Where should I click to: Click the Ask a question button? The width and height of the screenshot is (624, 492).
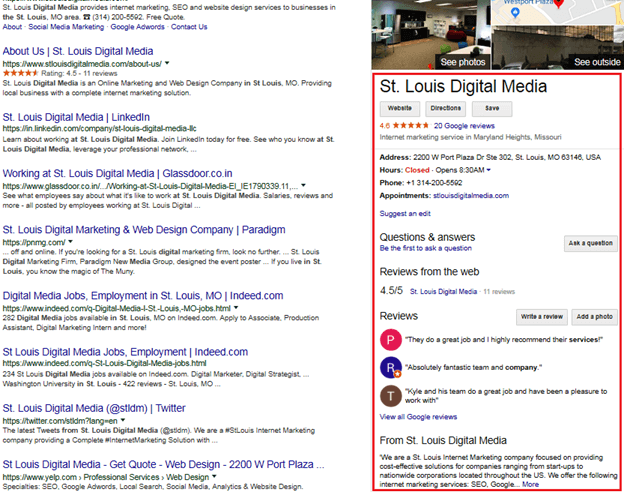pos(590,243)
